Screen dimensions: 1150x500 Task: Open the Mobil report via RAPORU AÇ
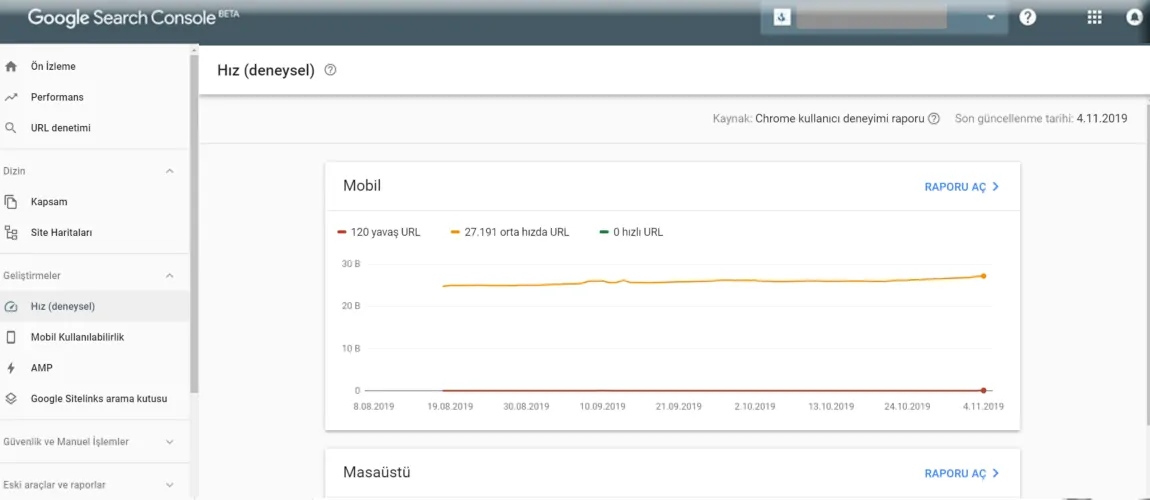962,187
